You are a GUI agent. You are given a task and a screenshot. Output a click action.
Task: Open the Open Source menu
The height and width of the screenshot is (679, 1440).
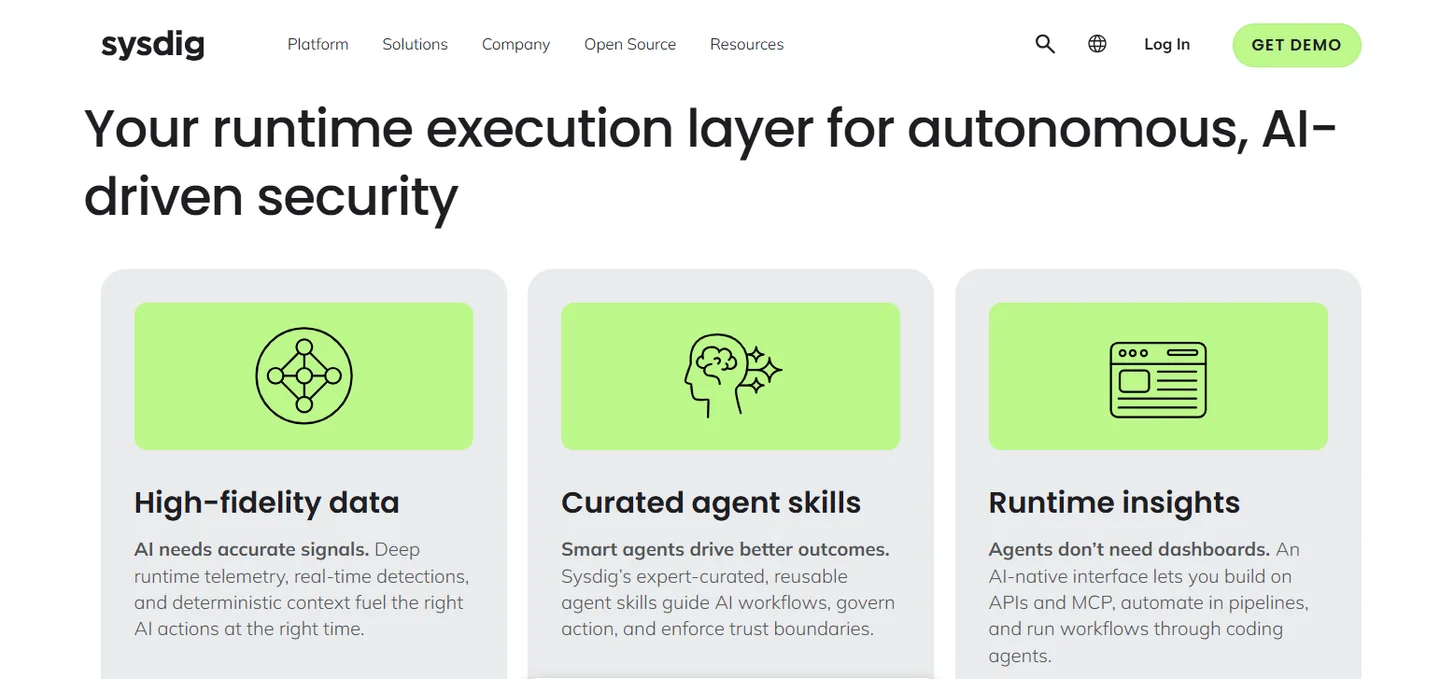tap(630, 44)
